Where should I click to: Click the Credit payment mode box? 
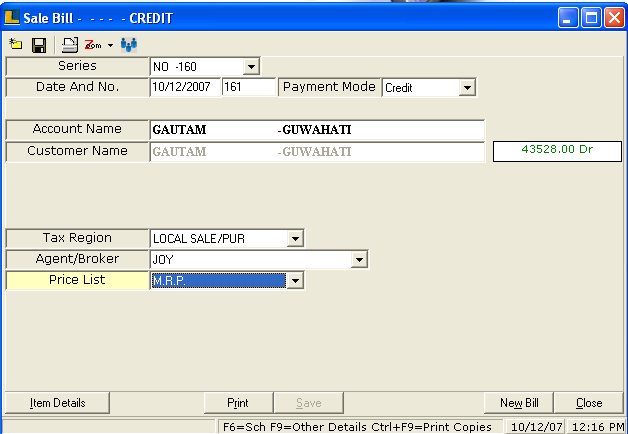421,87
